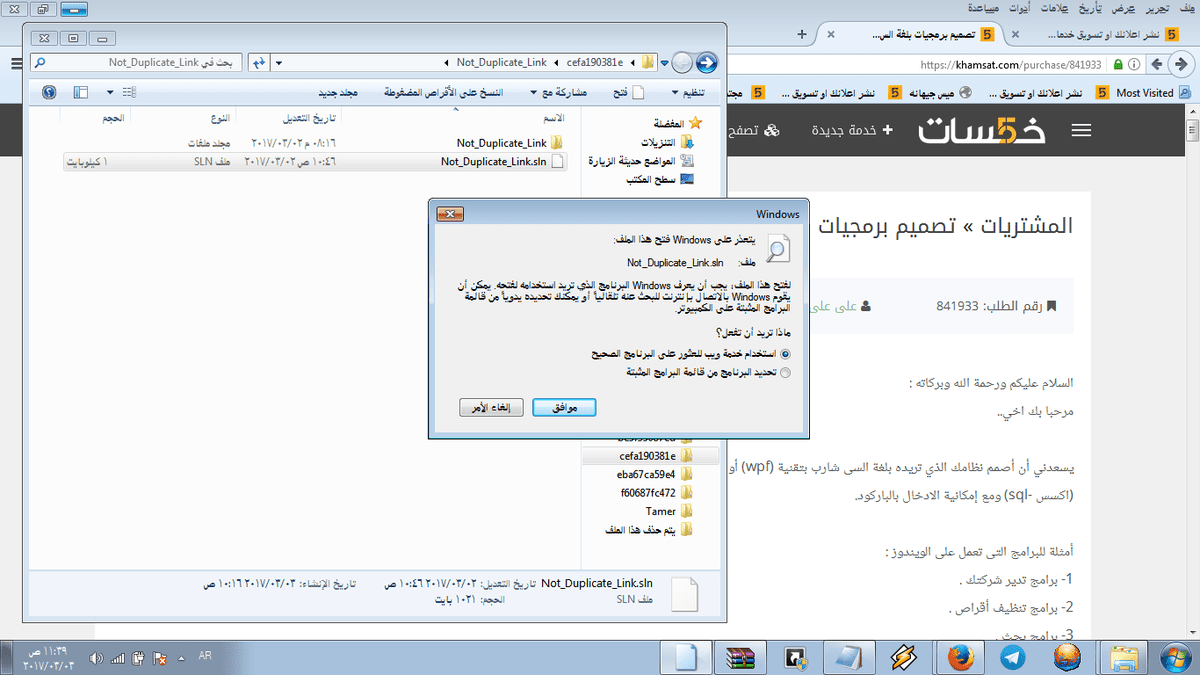Open سطح المكتب (Desktop) in navigation pane
The image size is (1200, 675).
[x=660, y=179]
